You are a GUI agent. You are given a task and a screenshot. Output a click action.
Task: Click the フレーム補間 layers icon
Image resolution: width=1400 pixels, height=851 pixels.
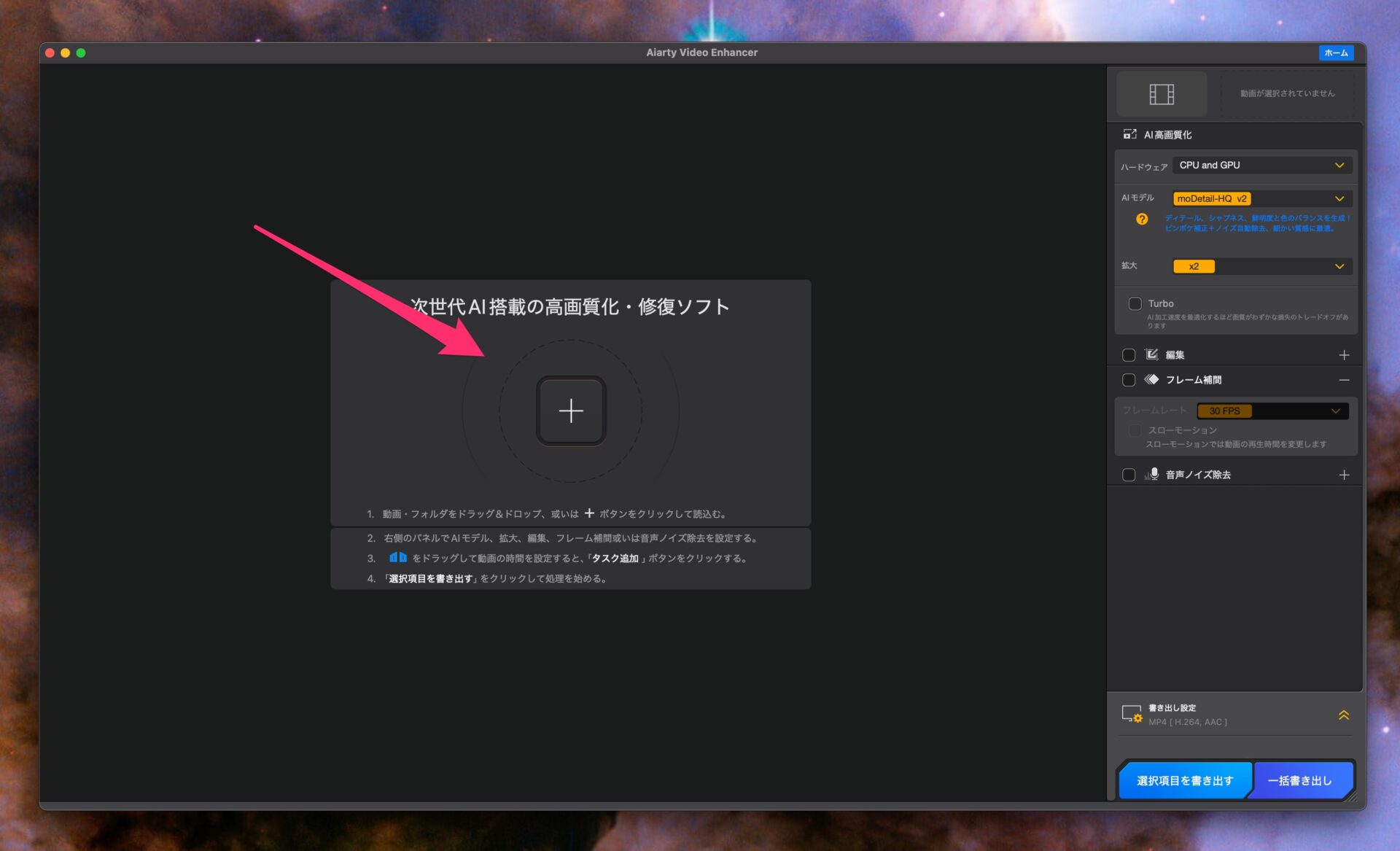(1151, 379)
